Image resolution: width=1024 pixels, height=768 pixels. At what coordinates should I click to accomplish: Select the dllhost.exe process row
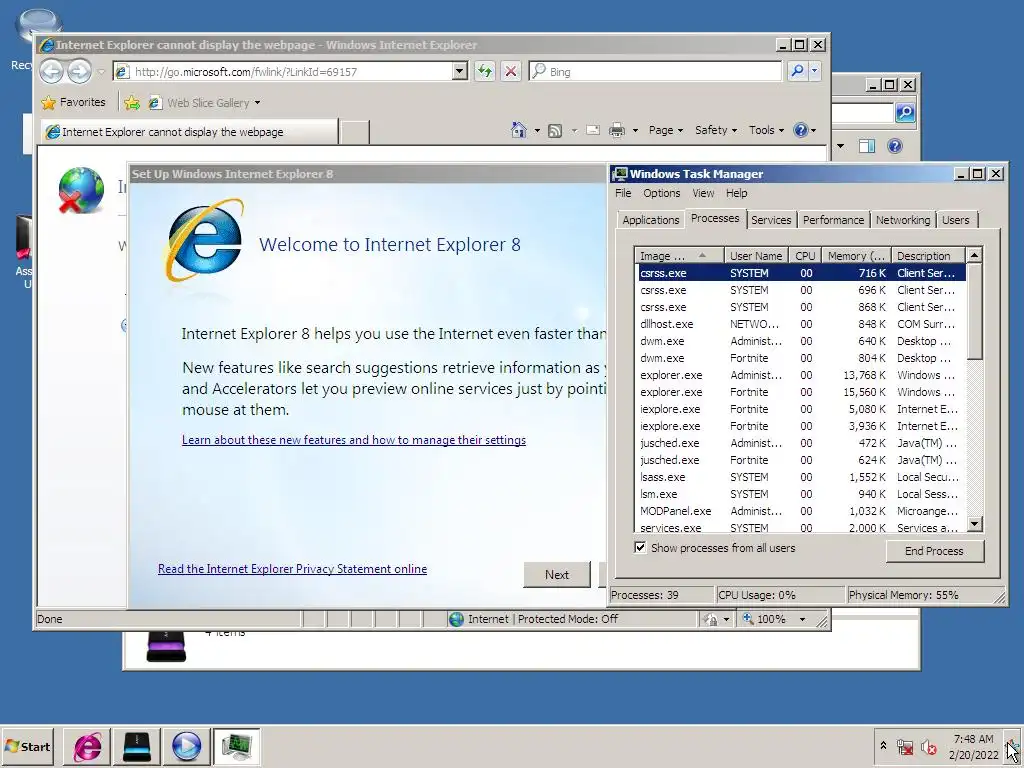point(802,324)
